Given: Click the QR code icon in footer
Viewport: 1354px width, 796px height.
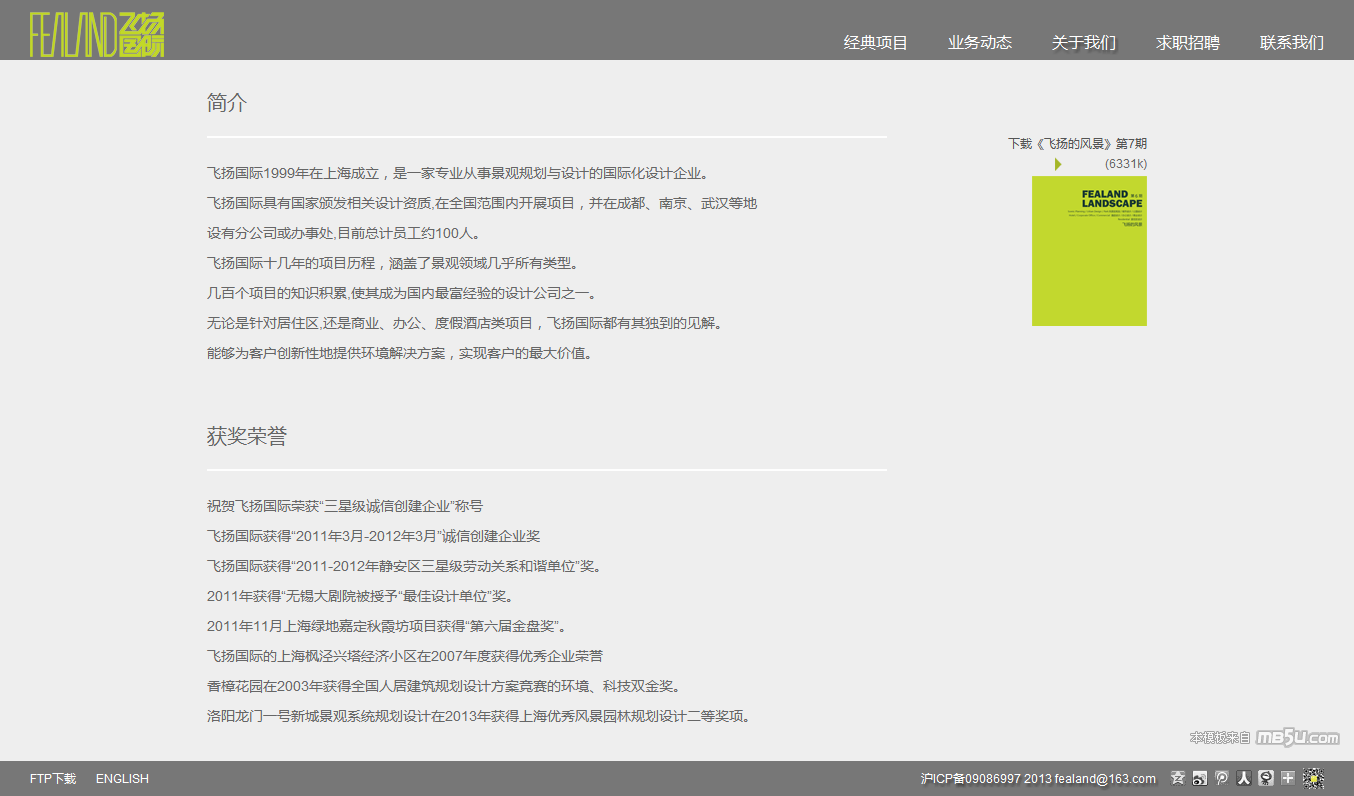Looking at the screenshot, I should [1313, 778].
